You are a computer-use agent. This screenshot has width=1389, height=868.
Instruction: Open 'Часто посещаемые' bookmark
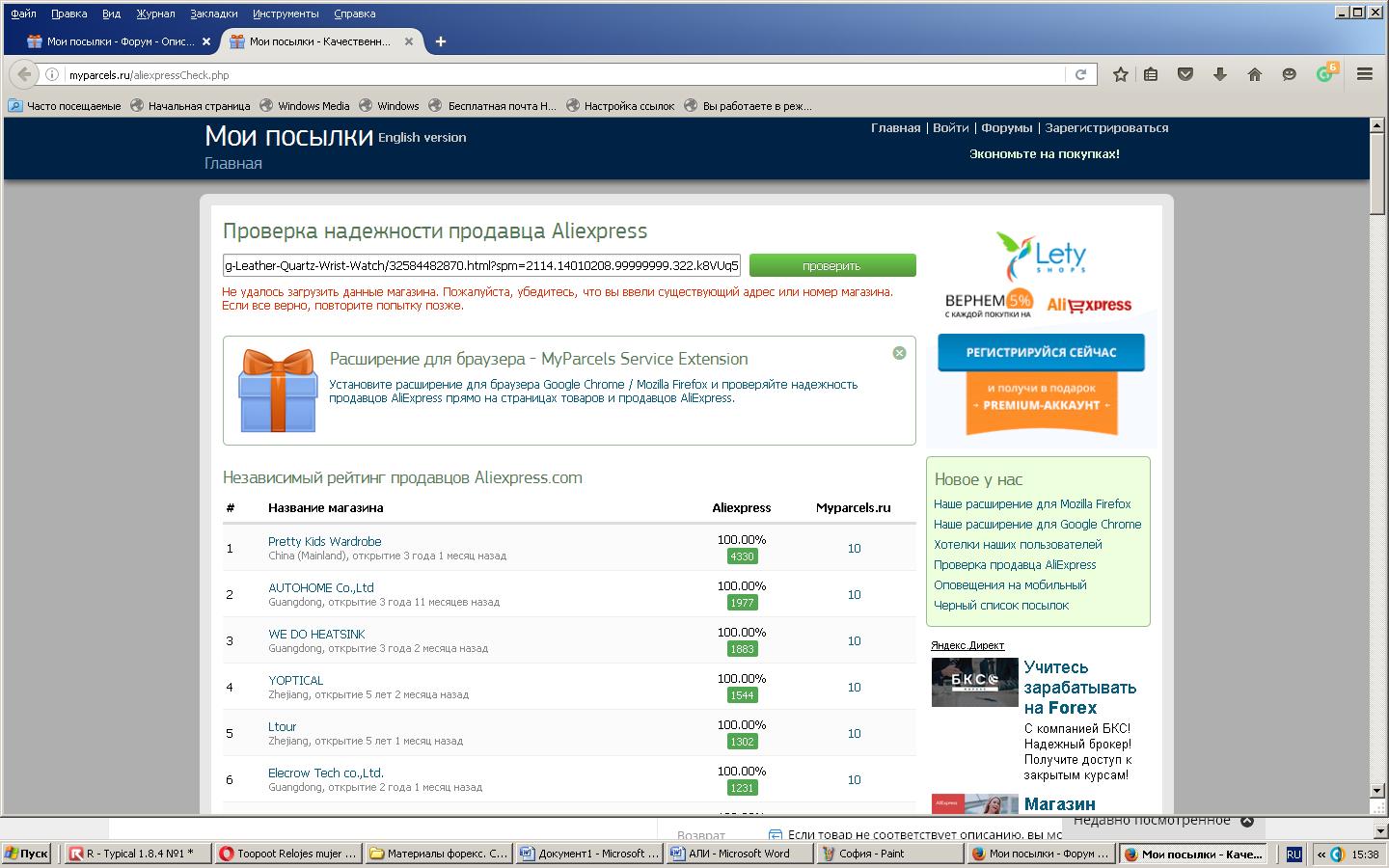click(x=65, y=106)
